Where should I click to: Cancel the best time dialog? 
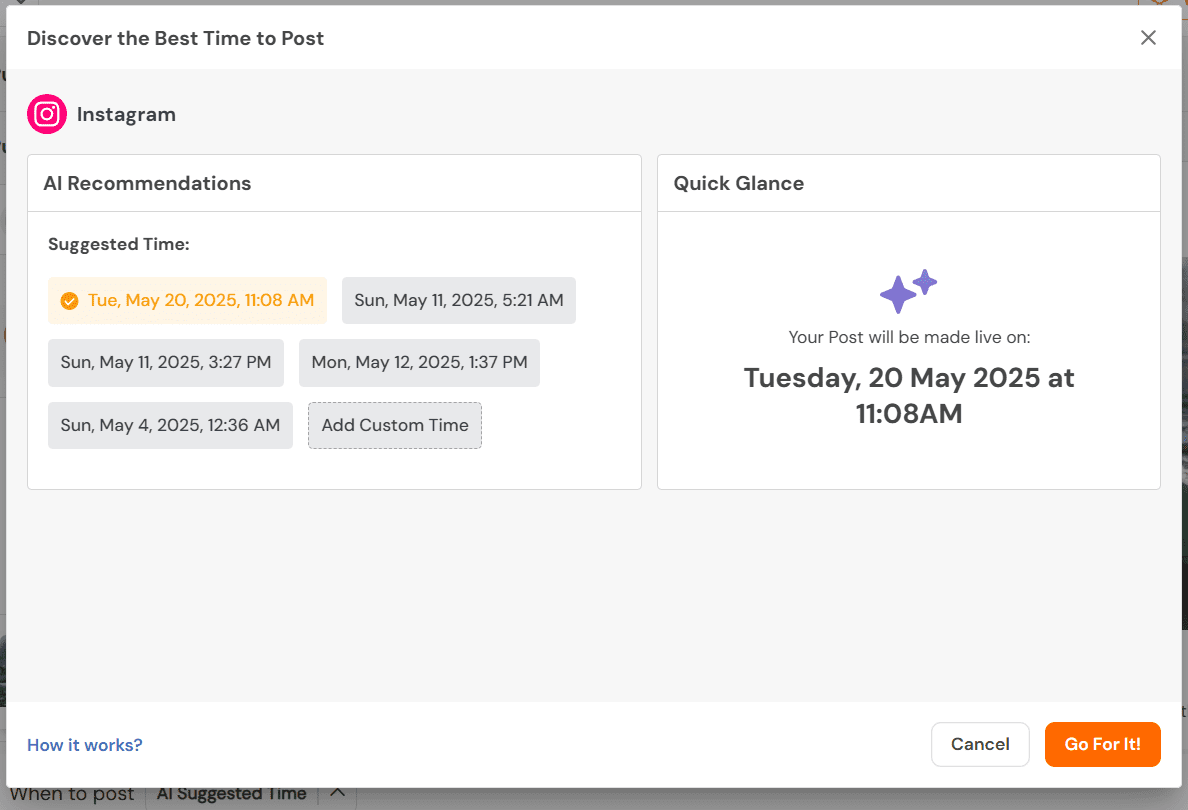pyautogui.click(x=980, y=744)
